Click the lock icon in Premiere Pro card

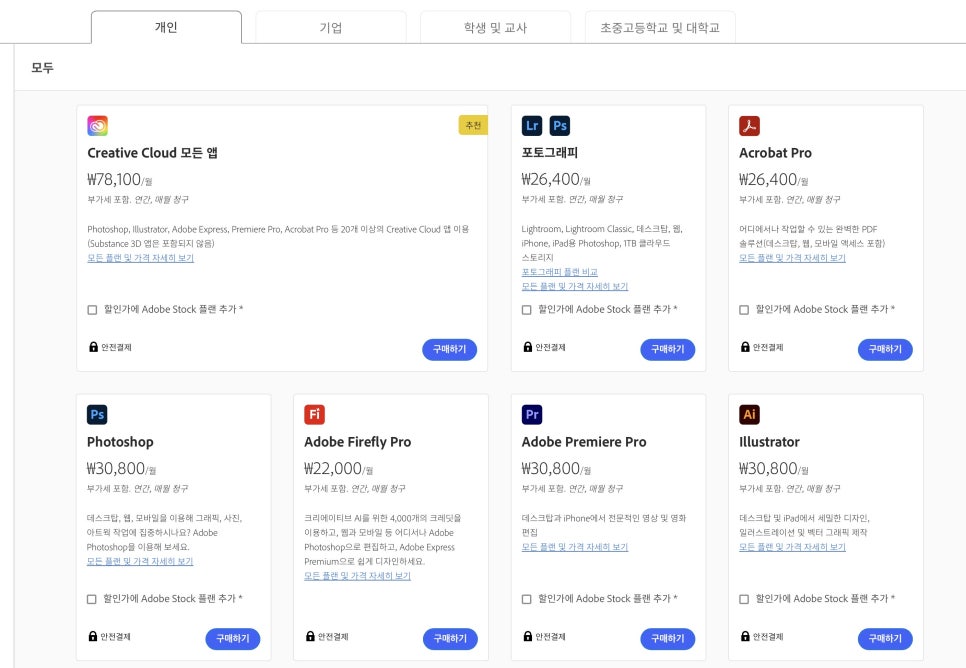pyautogui.click(x=528, y=636)
